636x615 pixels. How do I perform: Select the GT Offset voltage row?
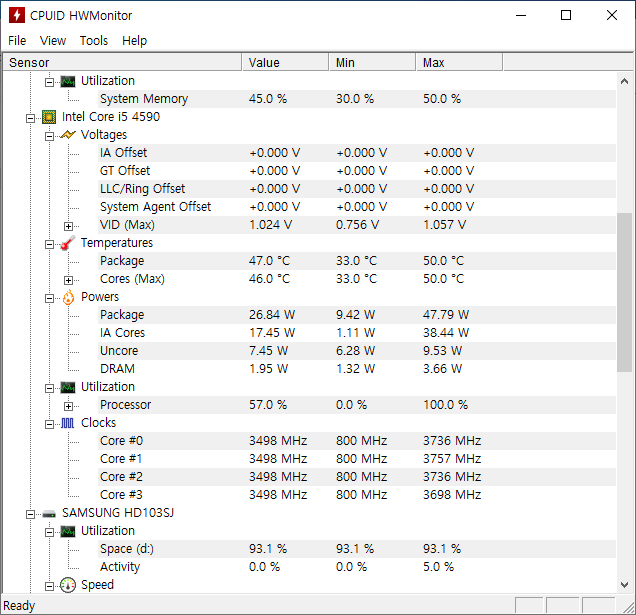[x=357, y=171]
